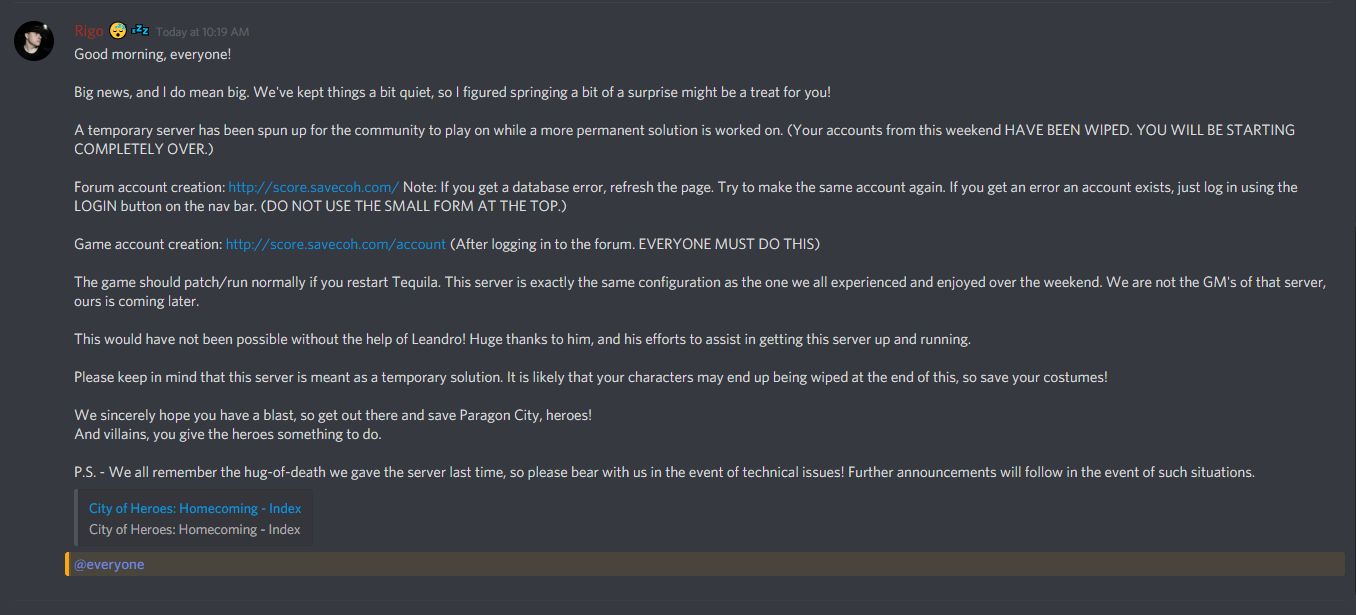This screenshot has height=615, width=1356.
Task: Click the orange bar beside the @everyone mention
Action: [x=68, y=563]
